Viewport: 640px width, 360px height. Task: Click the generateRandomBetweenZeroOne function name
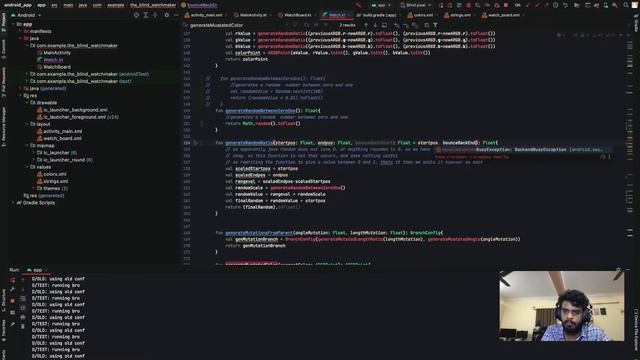260,111
